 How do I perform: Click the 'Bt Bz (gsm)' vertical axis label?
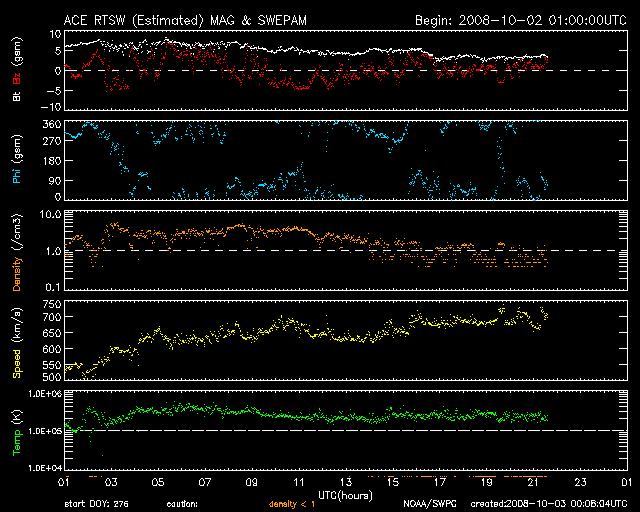(17, 70)
